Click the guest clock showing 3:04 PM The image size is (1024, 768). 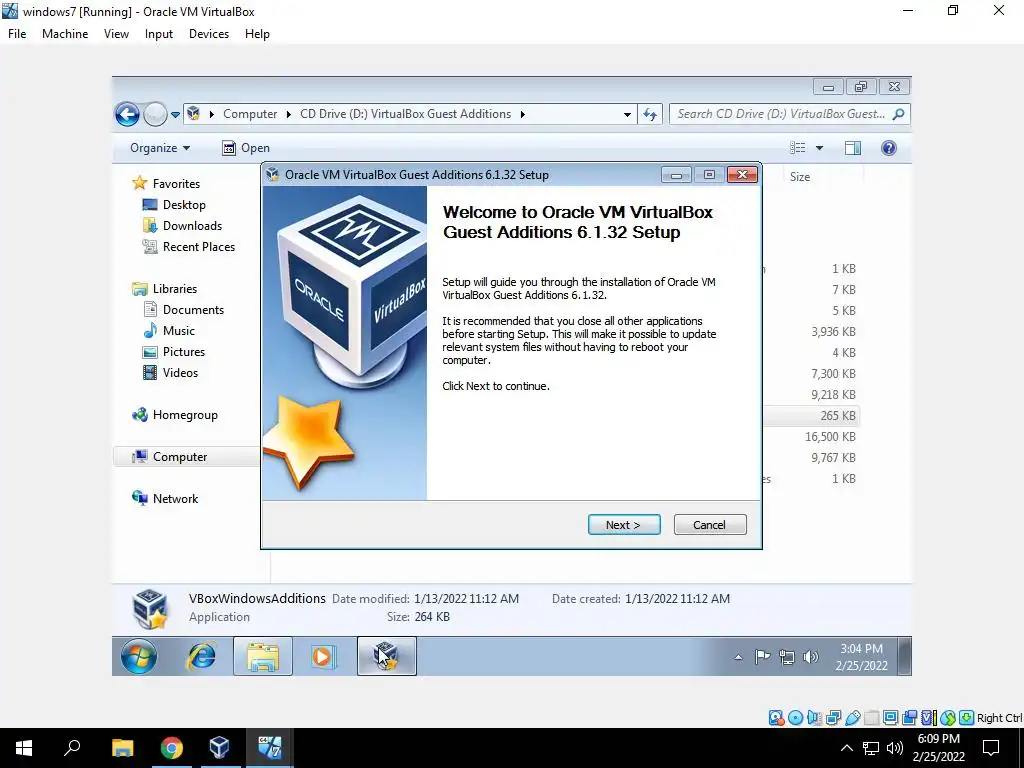[x=861, y=657]
